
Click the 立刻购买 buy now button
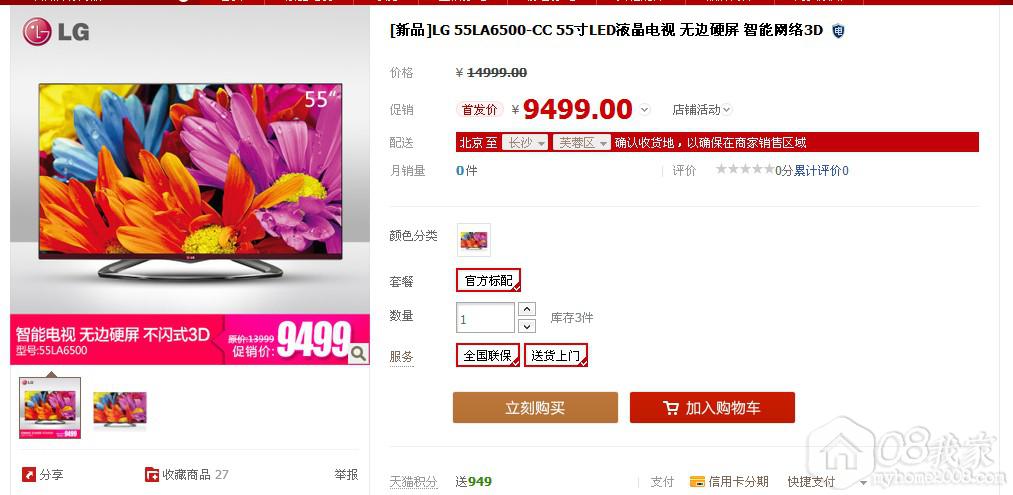[535, 408]
